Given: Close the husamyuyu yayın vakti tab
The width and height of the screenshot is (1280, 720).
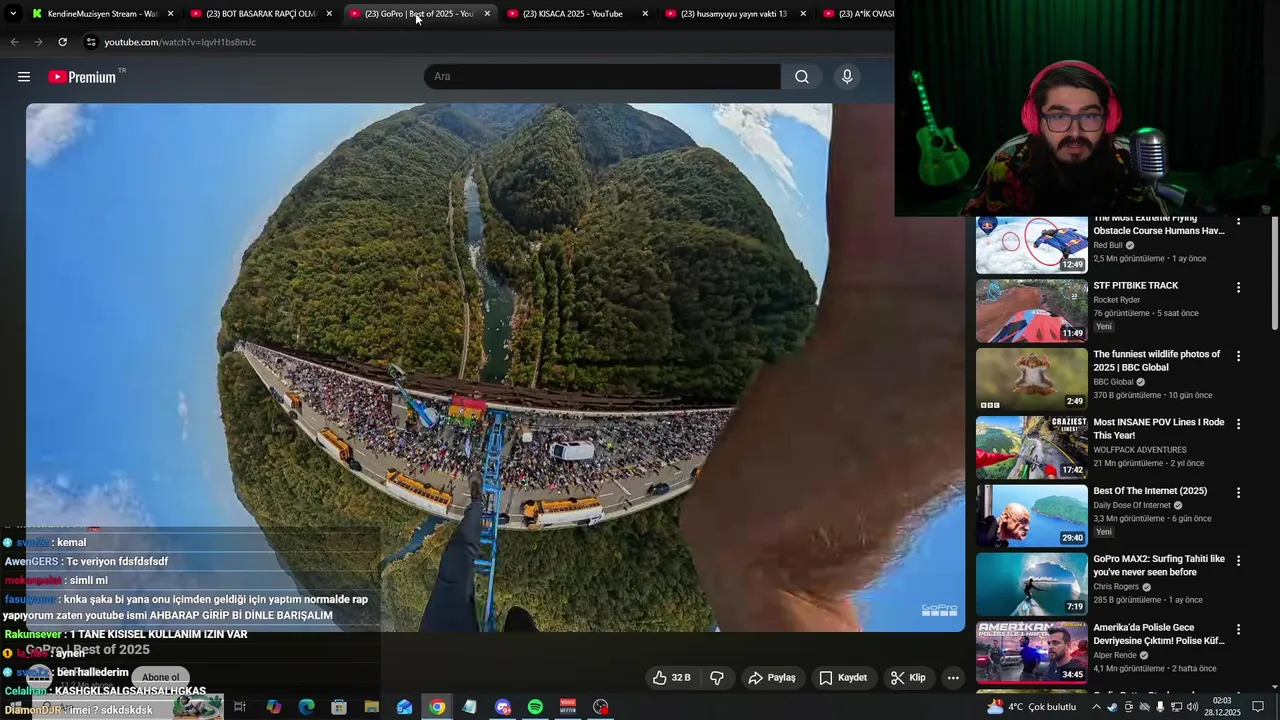Looking at the screenshot, I should click(x=803, y=14).
